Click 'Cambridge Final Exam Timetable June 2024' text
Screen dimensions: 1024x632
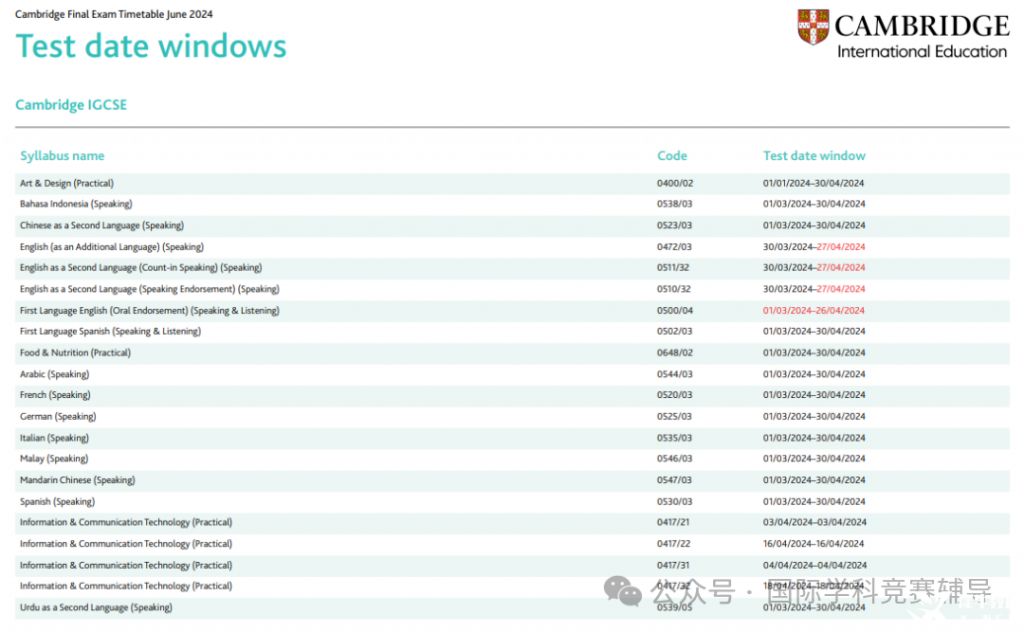(114, 14)
